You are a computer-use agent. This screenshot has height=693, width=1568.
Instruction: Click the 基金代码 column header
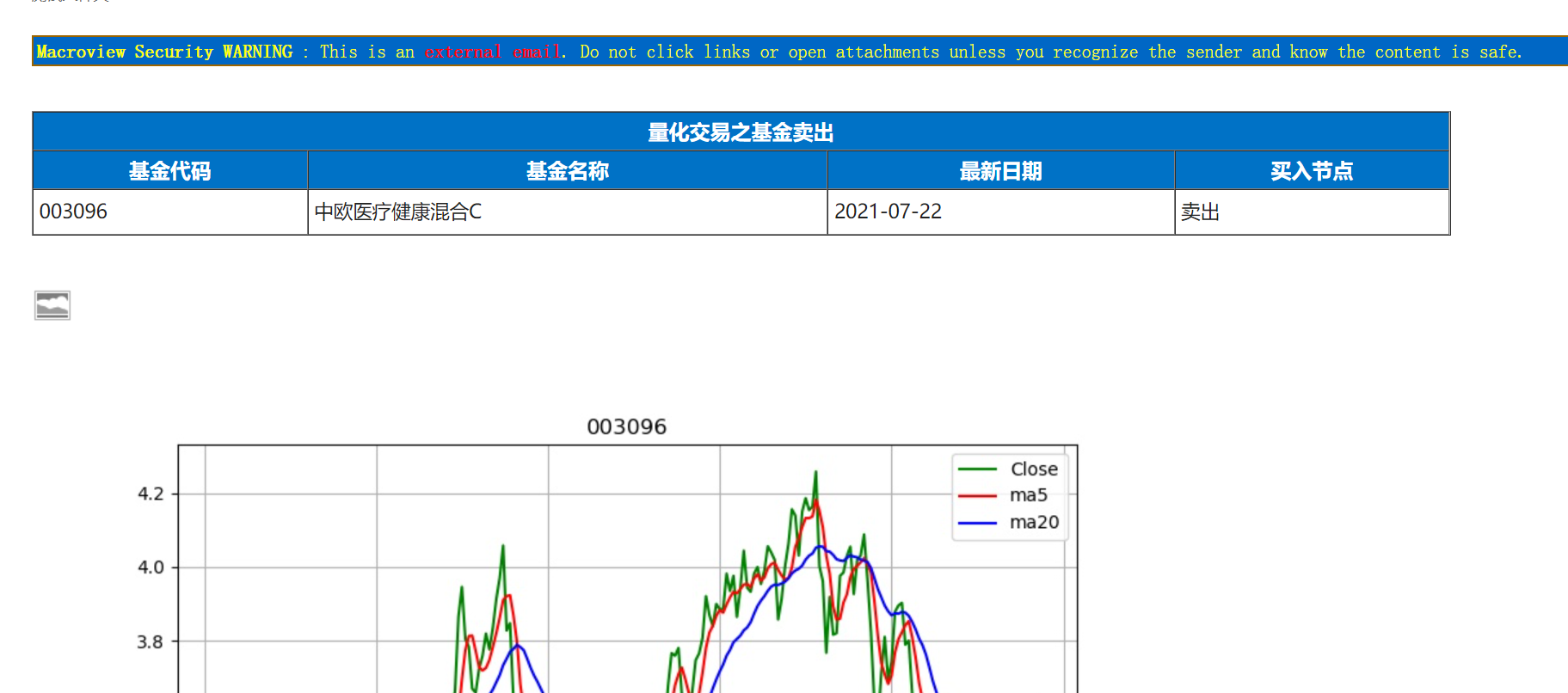(x=170, y=171)
